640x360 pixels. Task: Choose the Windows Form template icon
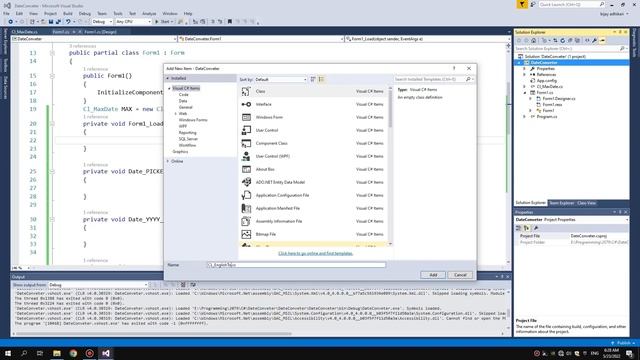pyautogui.click(x=246, y=118)
